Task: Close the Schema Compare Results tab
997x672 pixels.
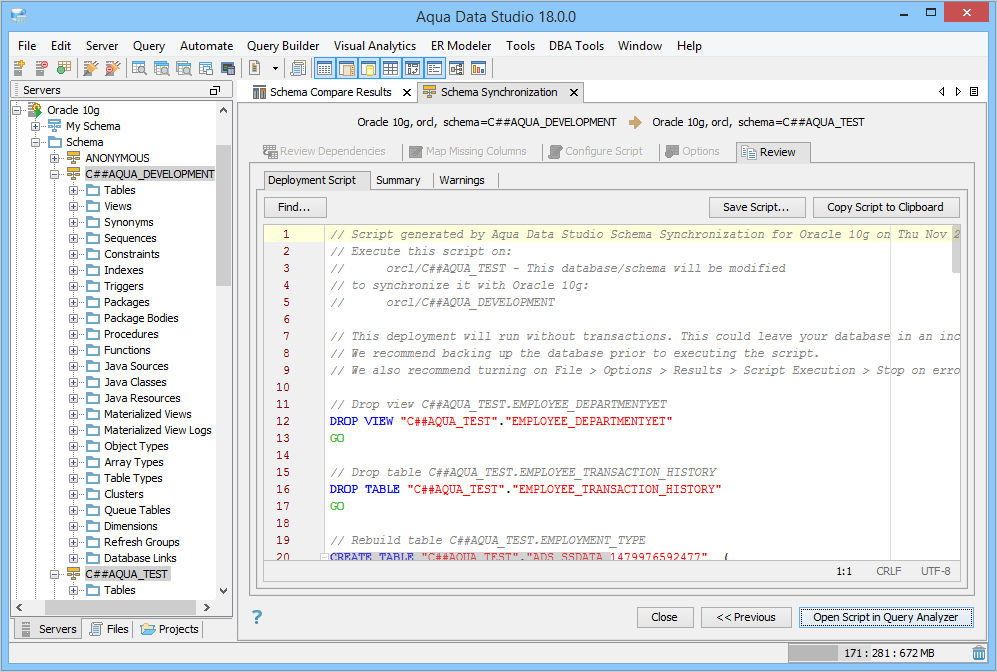Action: pyautogui.click(x=407, y=93)
